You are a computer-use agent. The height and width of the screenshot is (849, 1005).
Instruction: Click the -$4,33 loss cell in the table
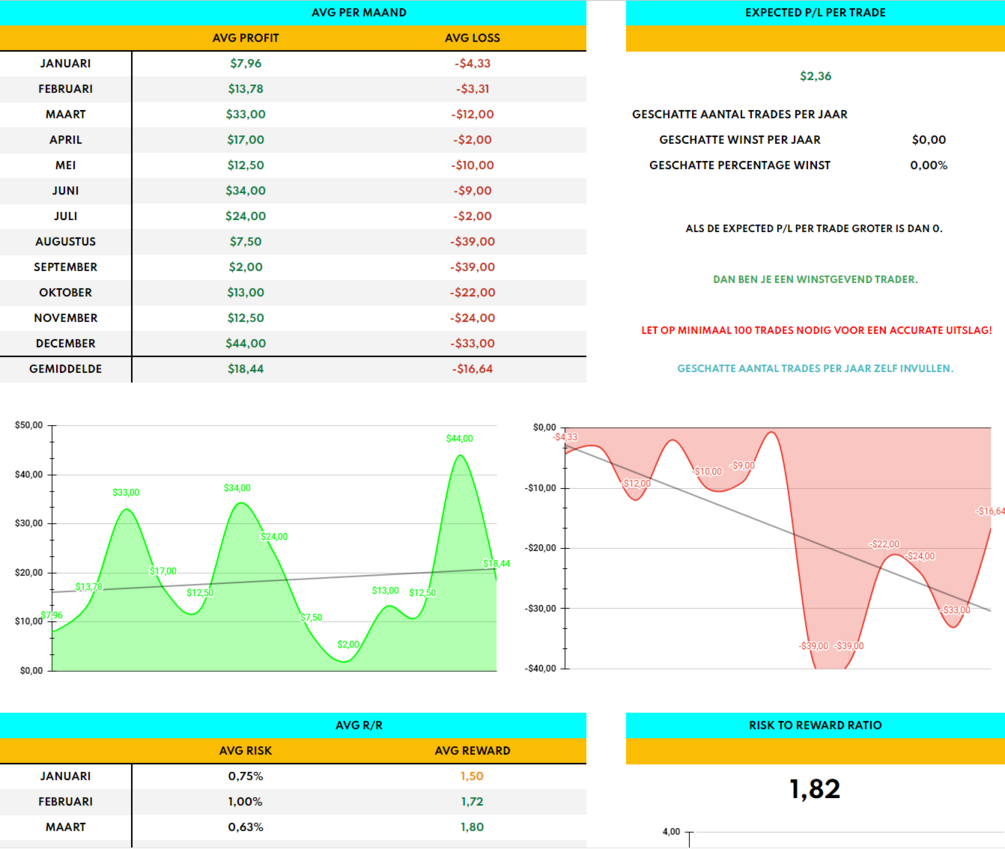(x=472, y=63)
